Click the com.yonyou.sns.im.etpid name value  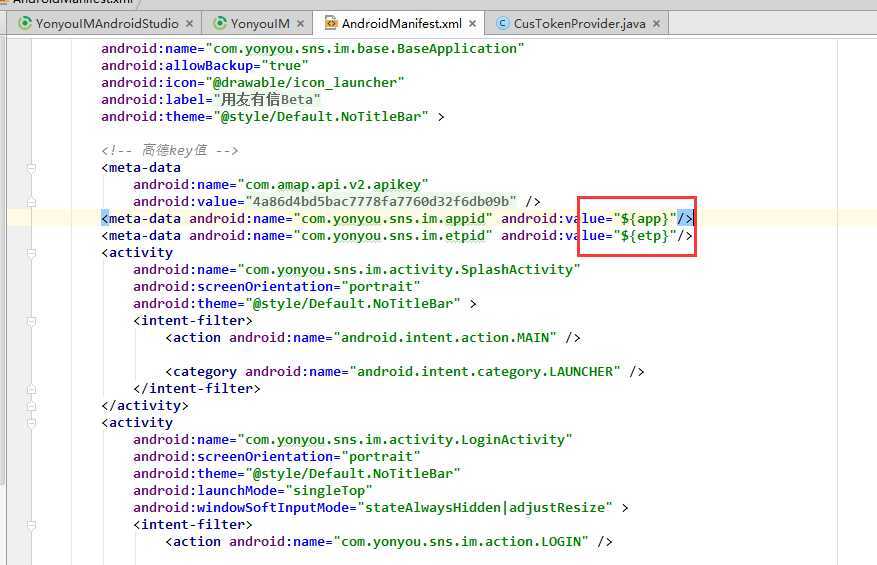click(393, 236)
